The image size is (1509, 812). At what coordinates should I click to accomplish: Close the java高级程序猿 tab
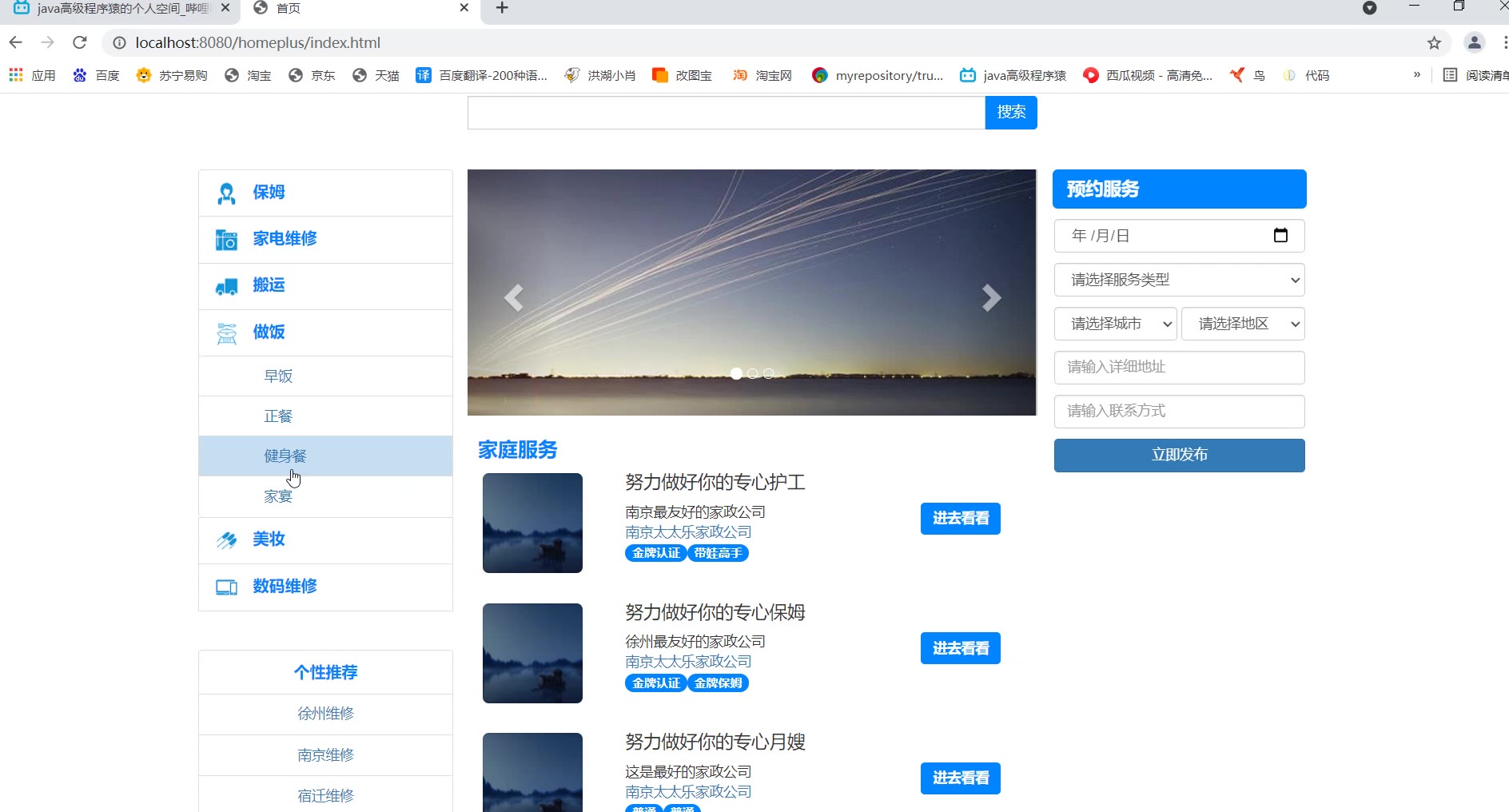225,7
